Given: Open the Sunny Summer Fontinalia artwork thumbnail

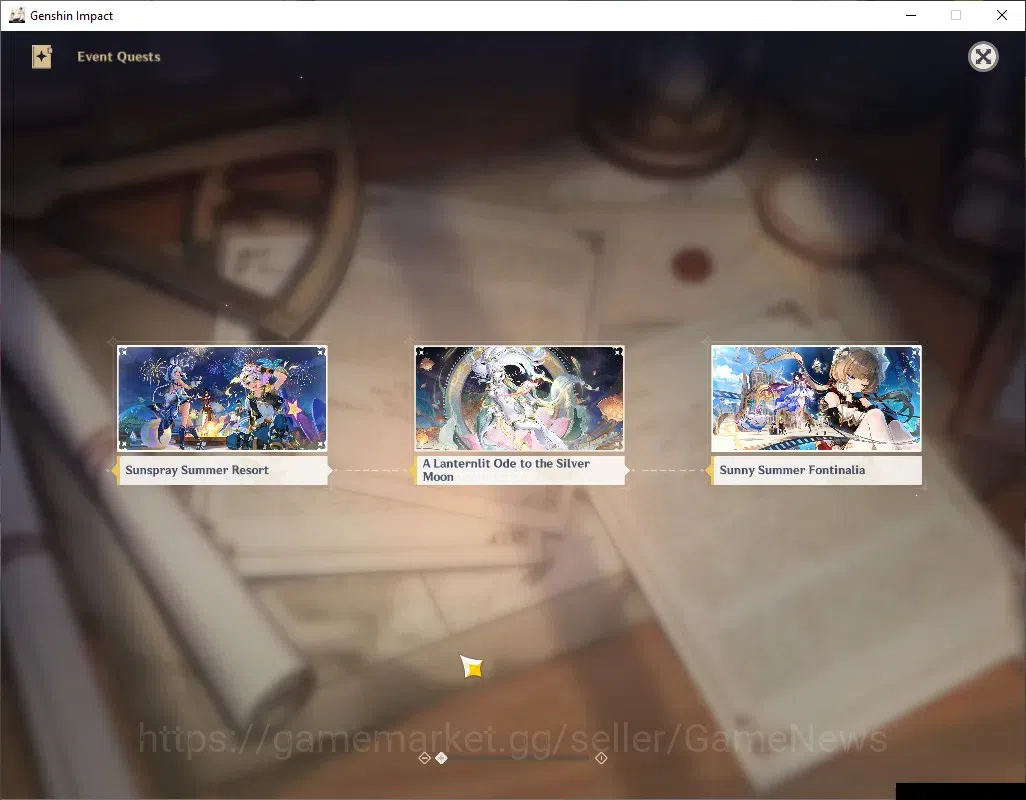Looking at the screenshot, I should pyautogui.click(x=816, y=398).
